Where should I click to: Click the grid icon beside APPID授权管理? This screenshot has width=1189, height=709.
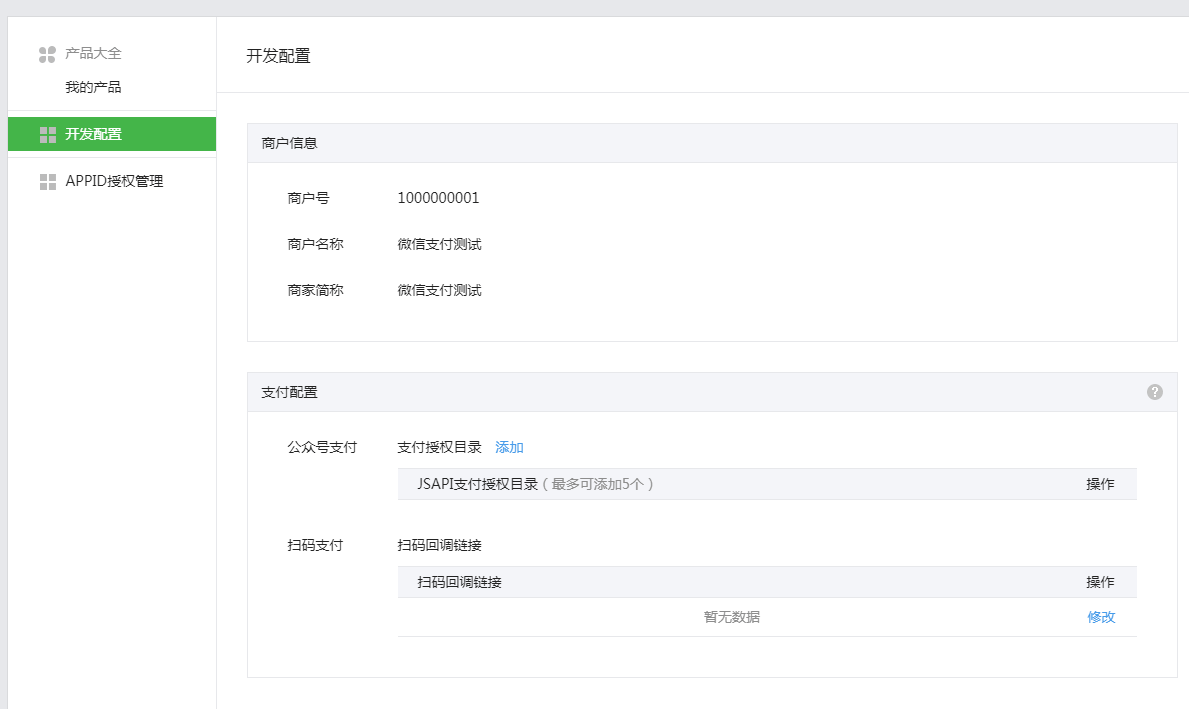coord(47,182)
